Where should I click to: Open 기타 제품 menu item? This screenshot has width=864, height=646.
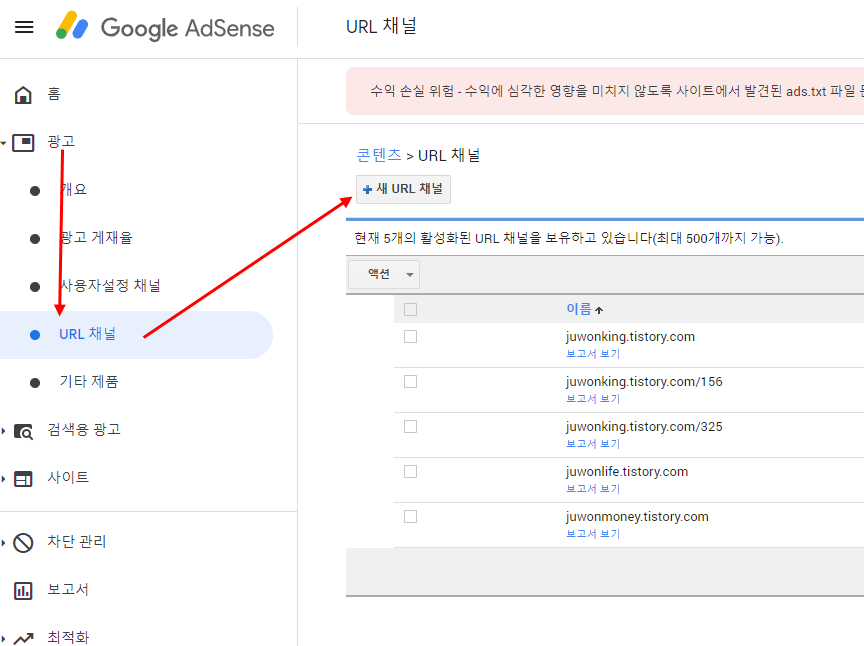coord(89,381)
